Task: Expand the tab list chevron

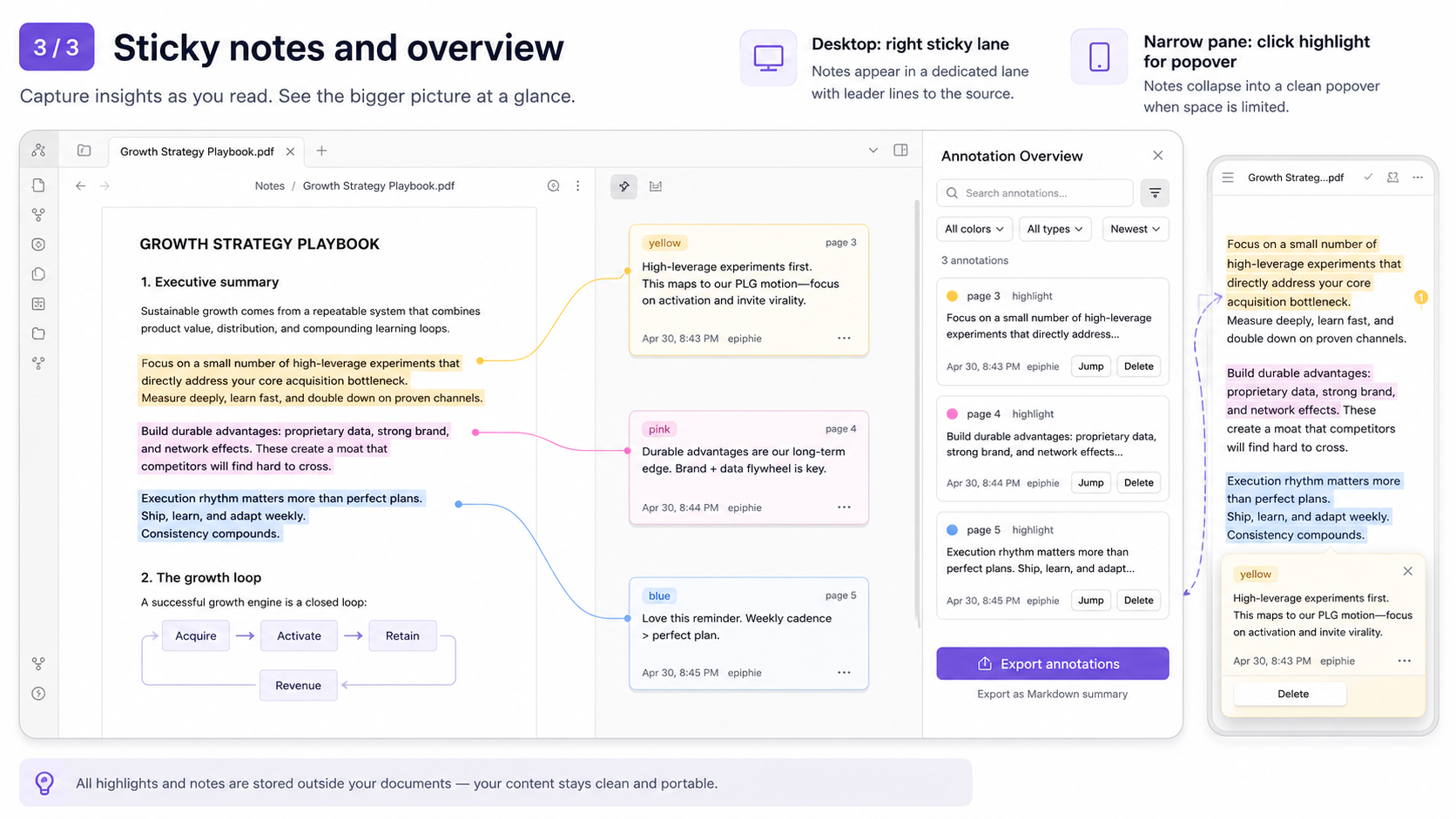Action: [x=873, y=151]
